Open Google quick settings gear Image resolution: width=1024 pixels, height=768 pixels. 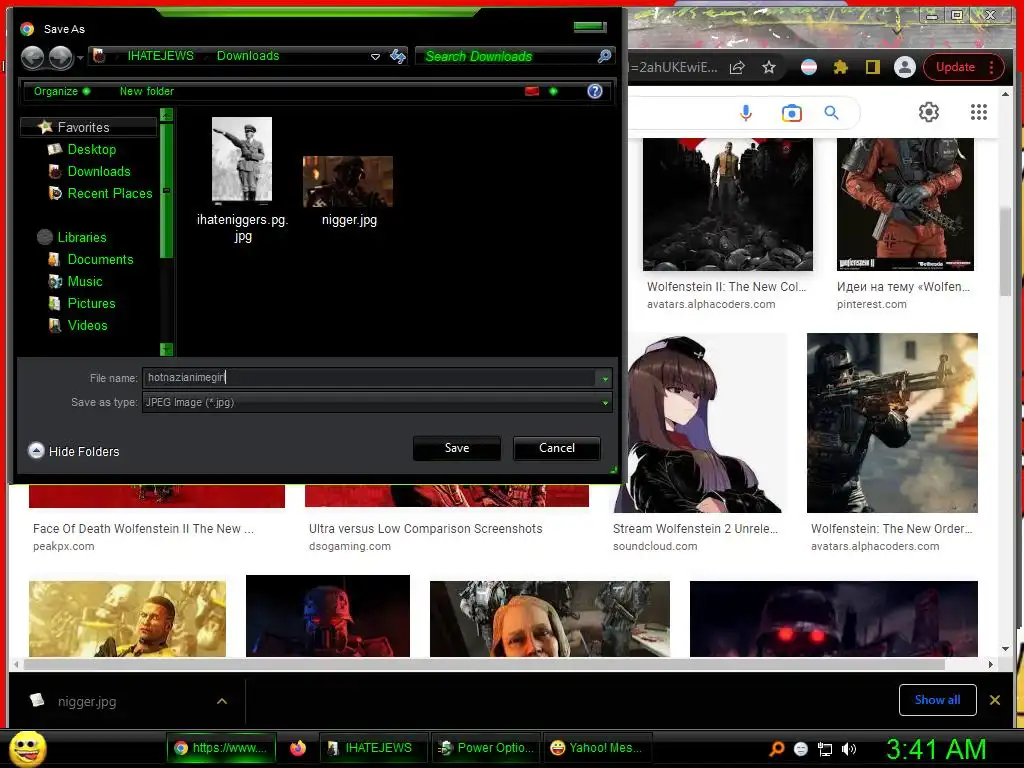[929, 112]
